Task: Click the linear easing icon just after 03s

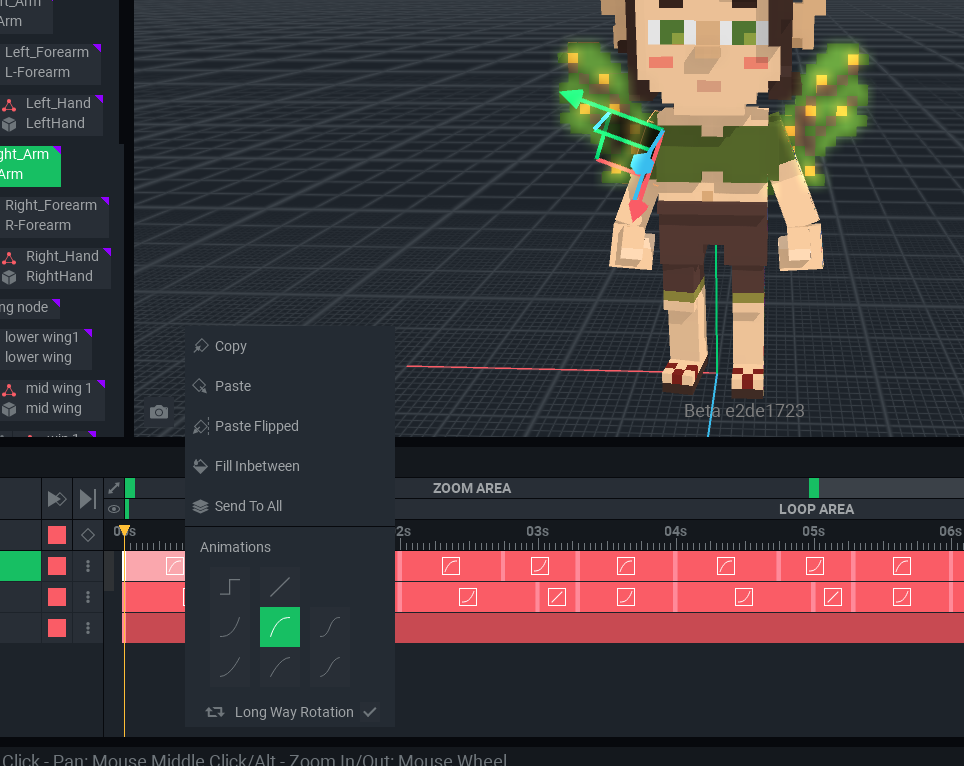Action: pyautogui.click(x=557, y=597)
